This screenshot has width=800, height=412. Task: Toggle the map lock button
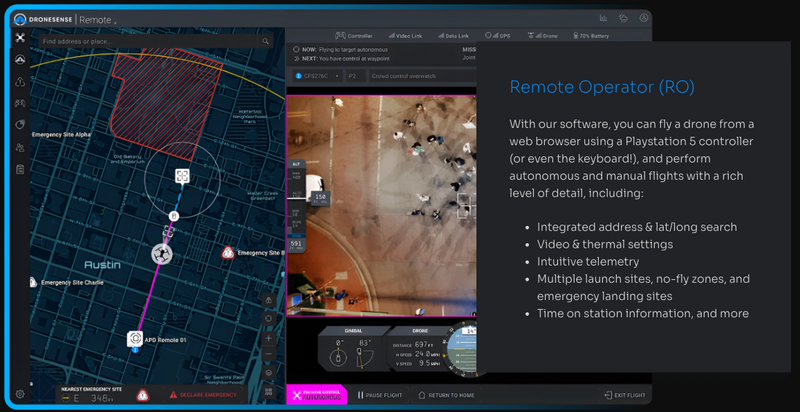[x=268, y=300]
